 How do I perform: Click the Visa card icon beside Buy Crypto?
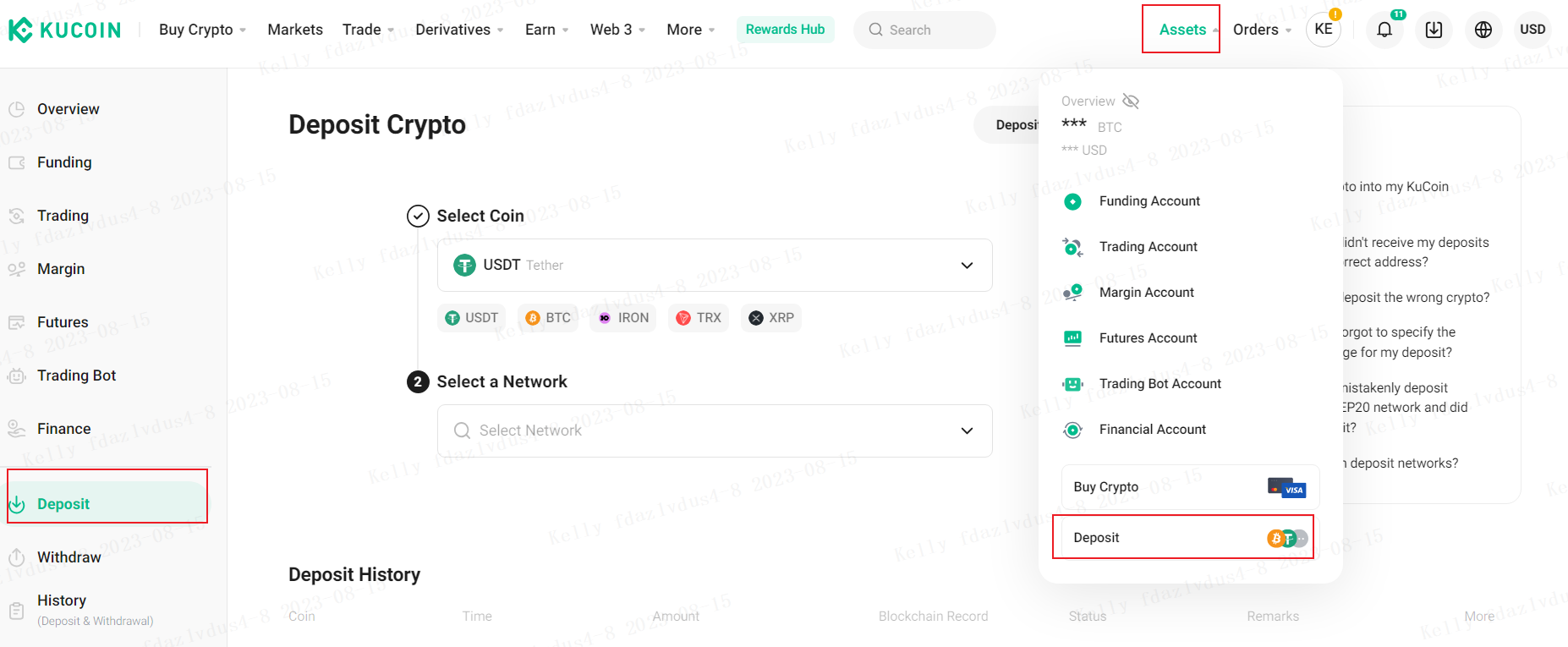pos(1286,487)
